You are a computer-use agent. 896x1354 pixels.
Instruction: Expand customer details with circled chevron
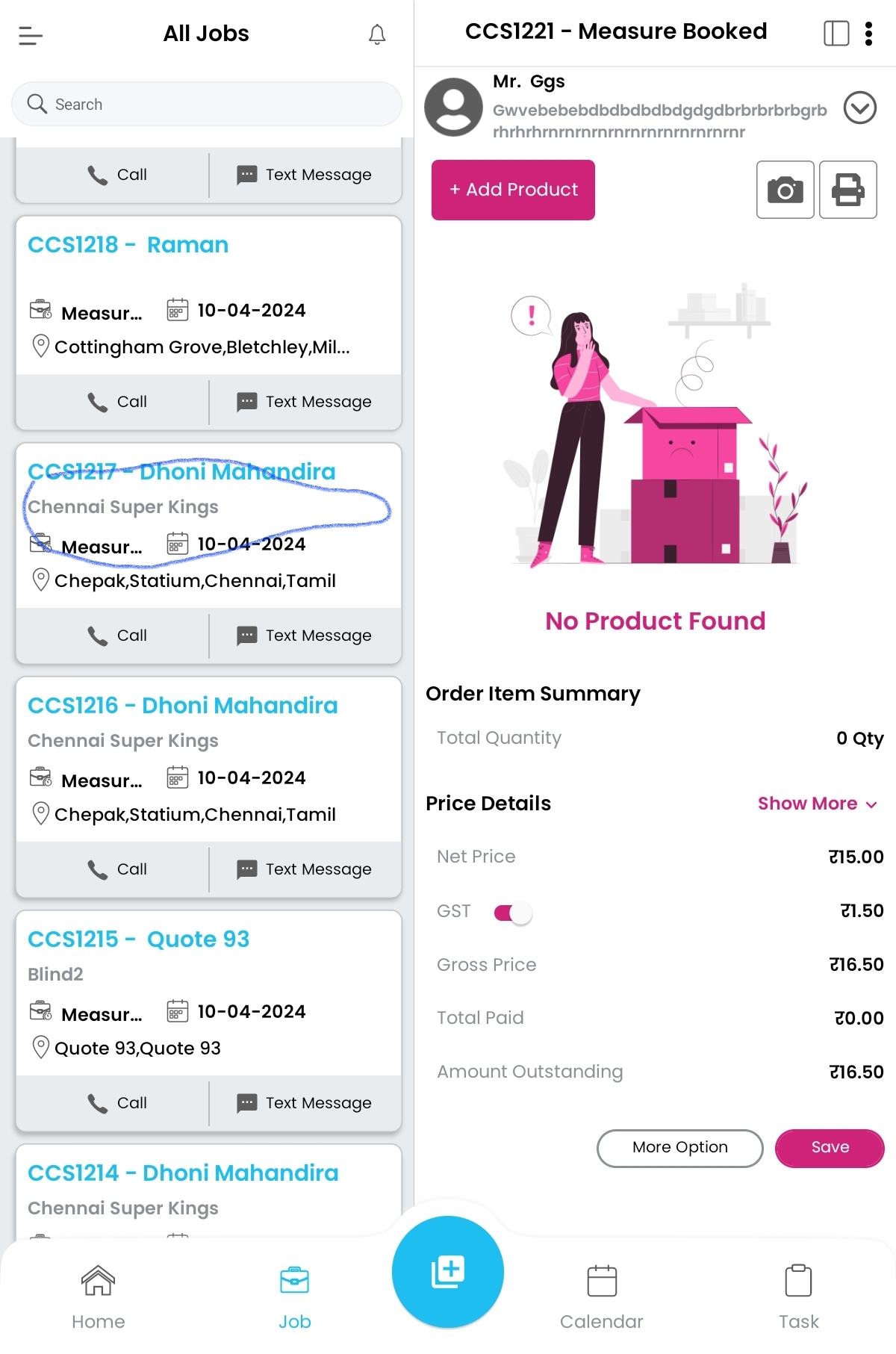(859, 108)
